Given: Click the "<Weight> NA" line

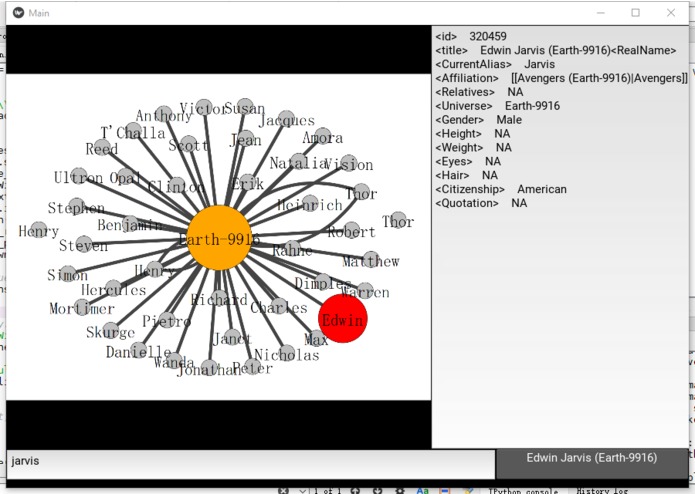Looking at the screenshot, I should click(x=473, y=148).
